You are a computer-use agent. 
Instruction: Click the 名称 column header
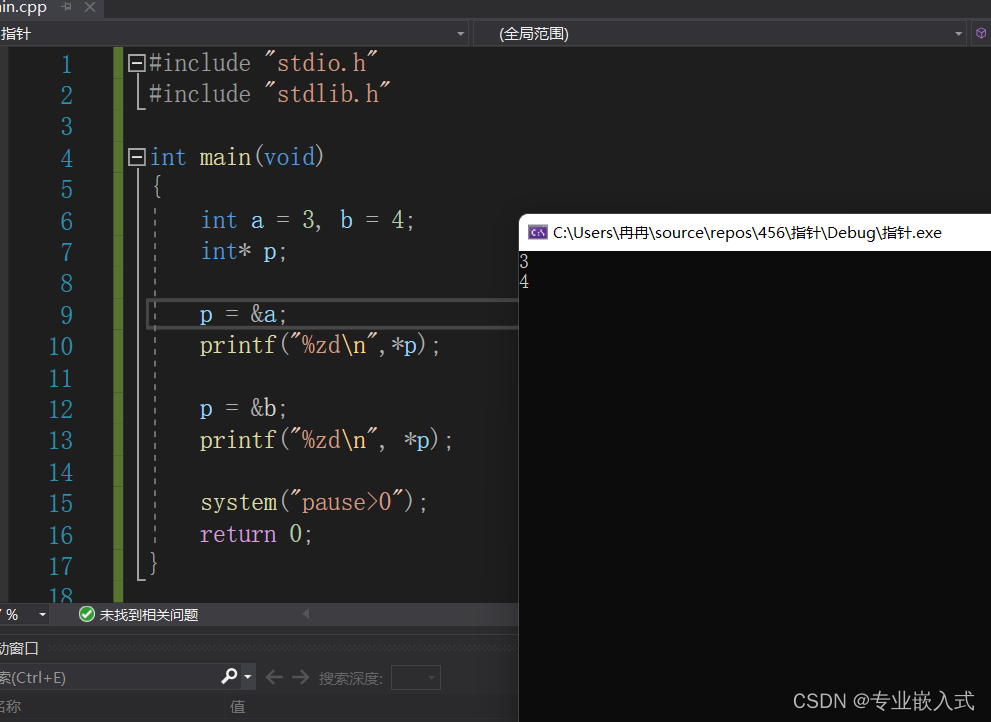(11, 707)
